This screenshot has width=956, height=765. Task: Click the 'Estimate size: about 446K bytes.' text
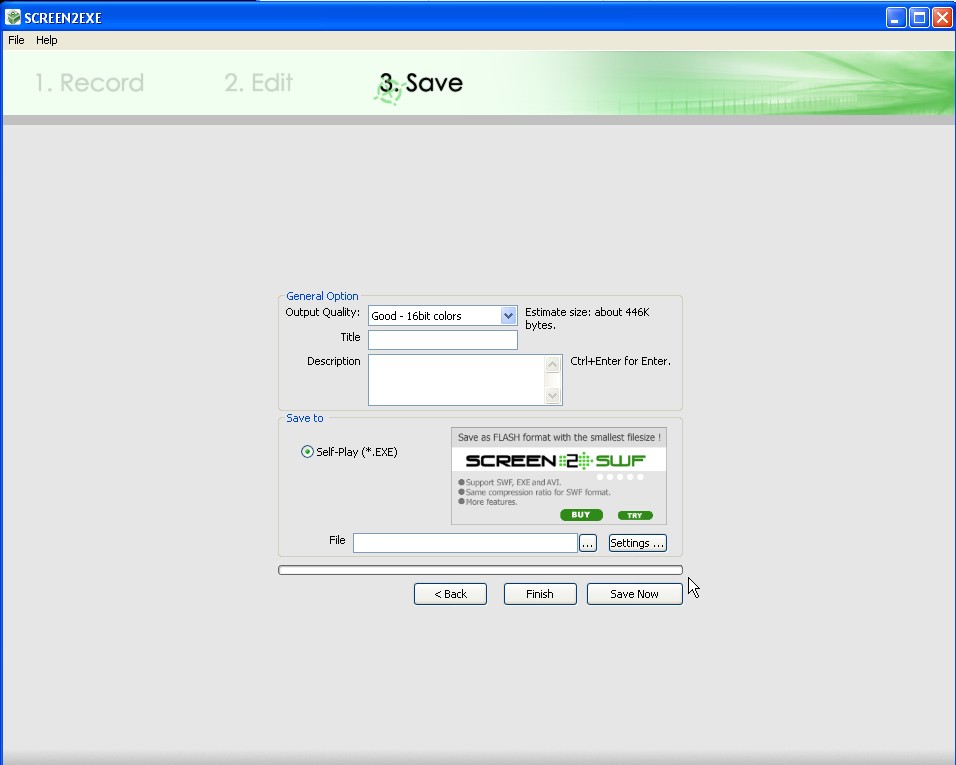pos(587,319)
